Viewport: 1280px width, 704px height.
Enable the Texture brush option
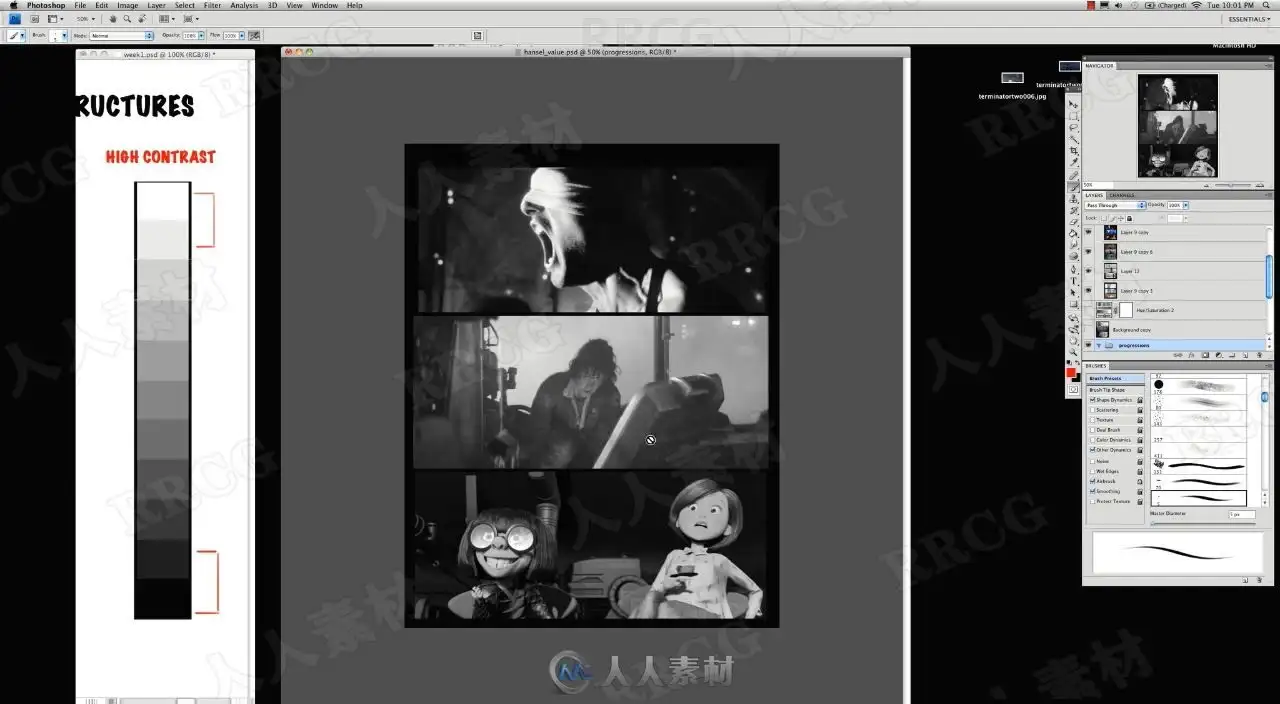(x=1092, y=420)
